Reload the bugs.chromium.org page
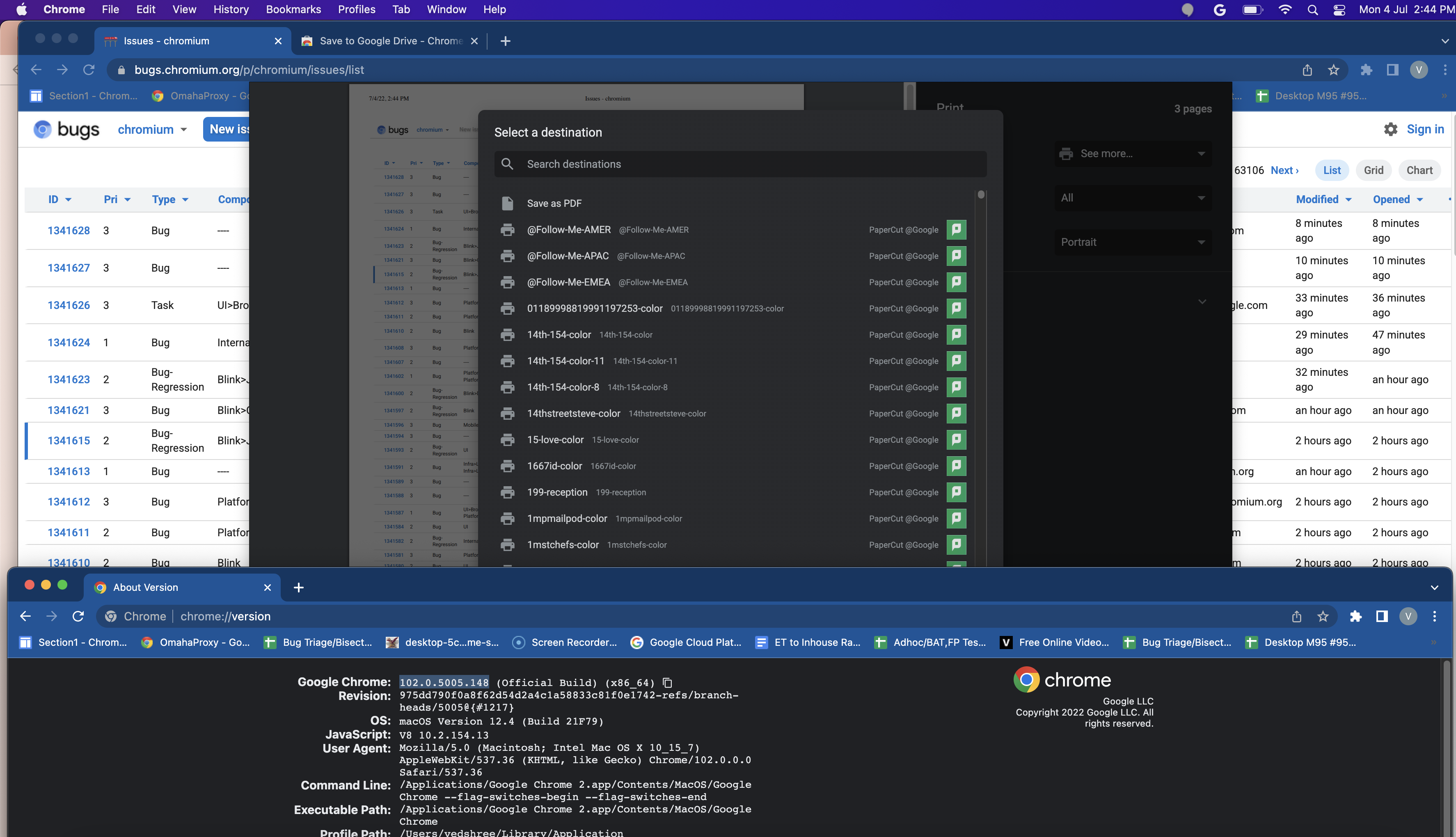 (89, 70)
